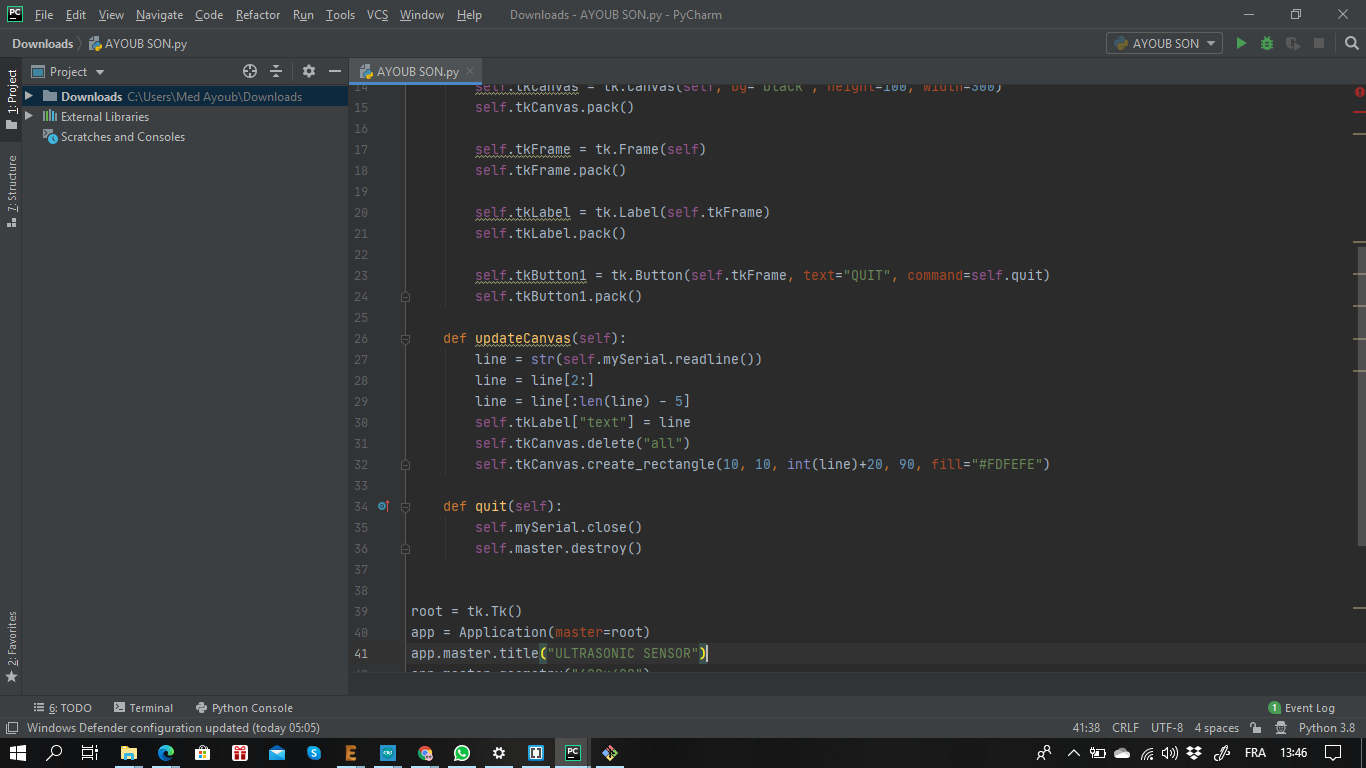Toggle the tool window quick access button
This screenshot has height=768, width=1366.
pyautogui.click(x=12, y=728)
